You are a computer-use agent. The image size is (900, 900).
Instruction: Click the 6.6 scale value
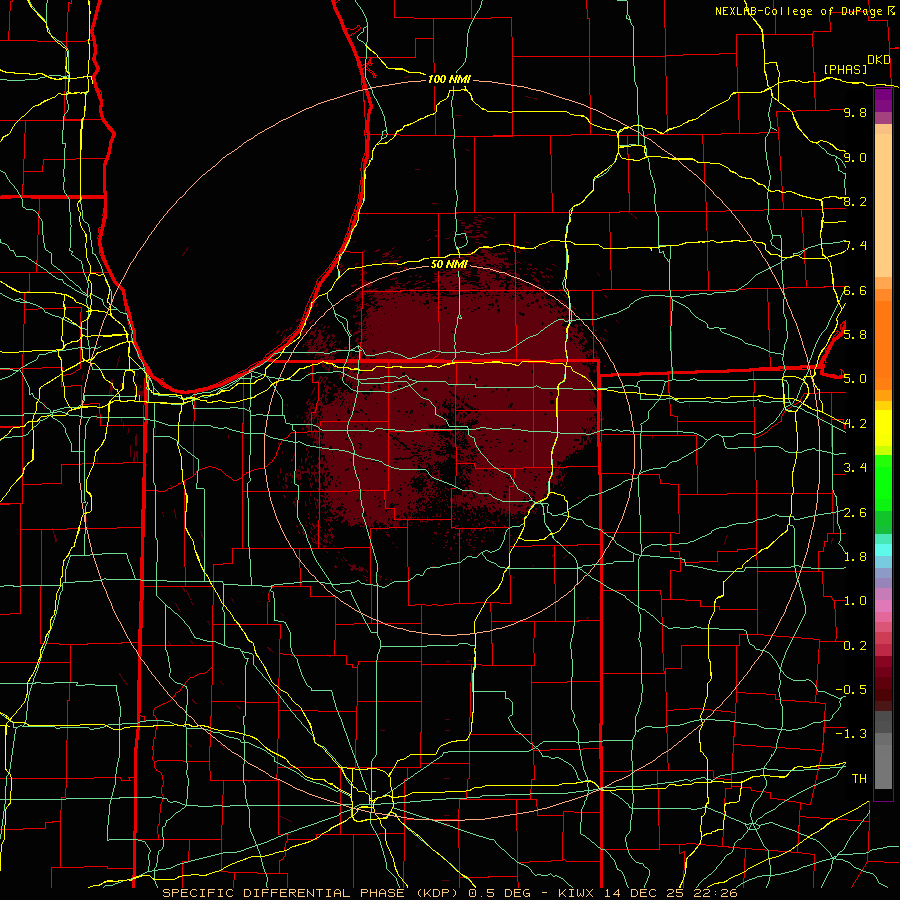(855, 290)
